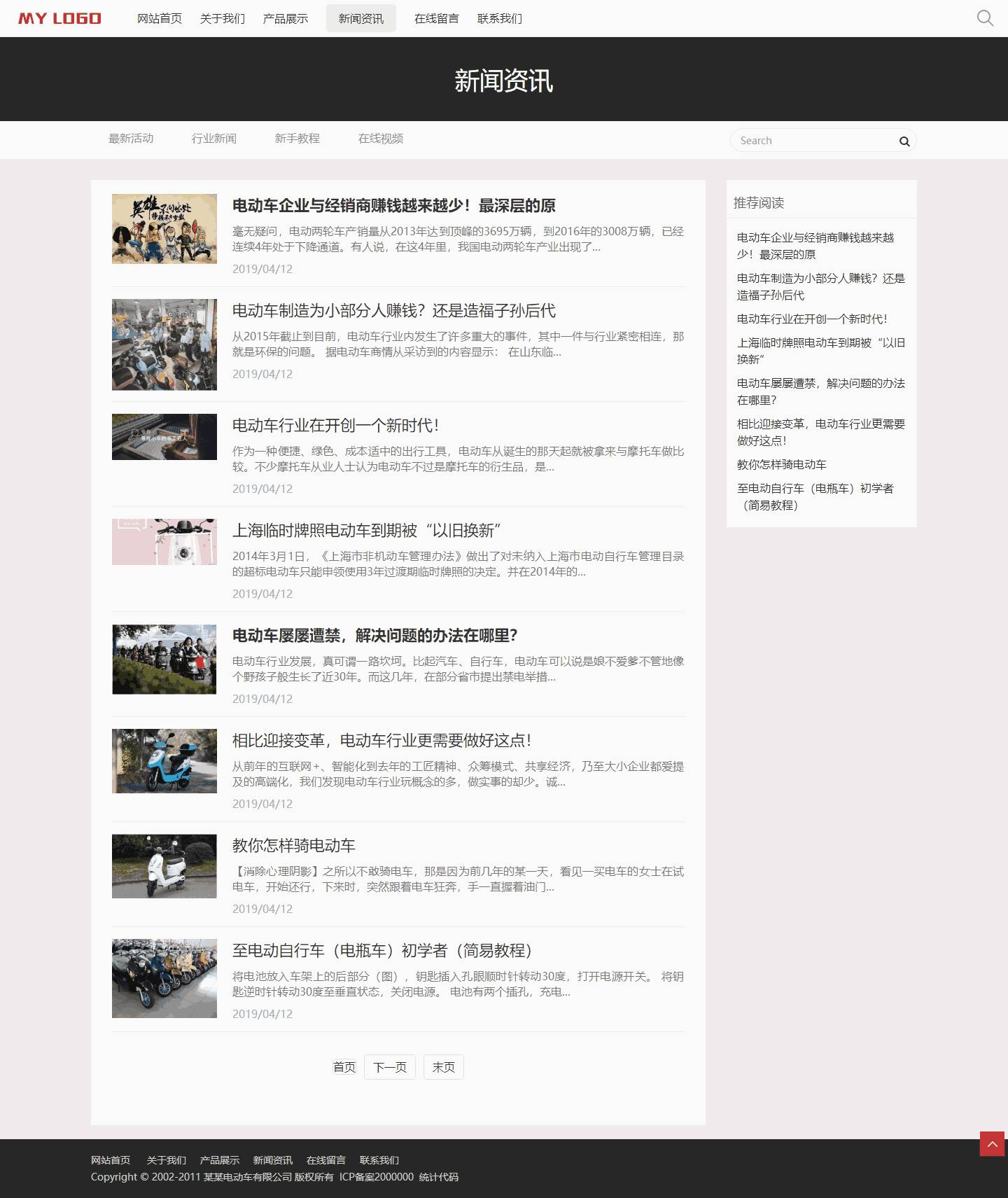Image resolution: width=1008 pixels, height=1198 pixels.
Task: Open sidebar link 教你怎样骑电动车
Action: (x=781, y=465)
